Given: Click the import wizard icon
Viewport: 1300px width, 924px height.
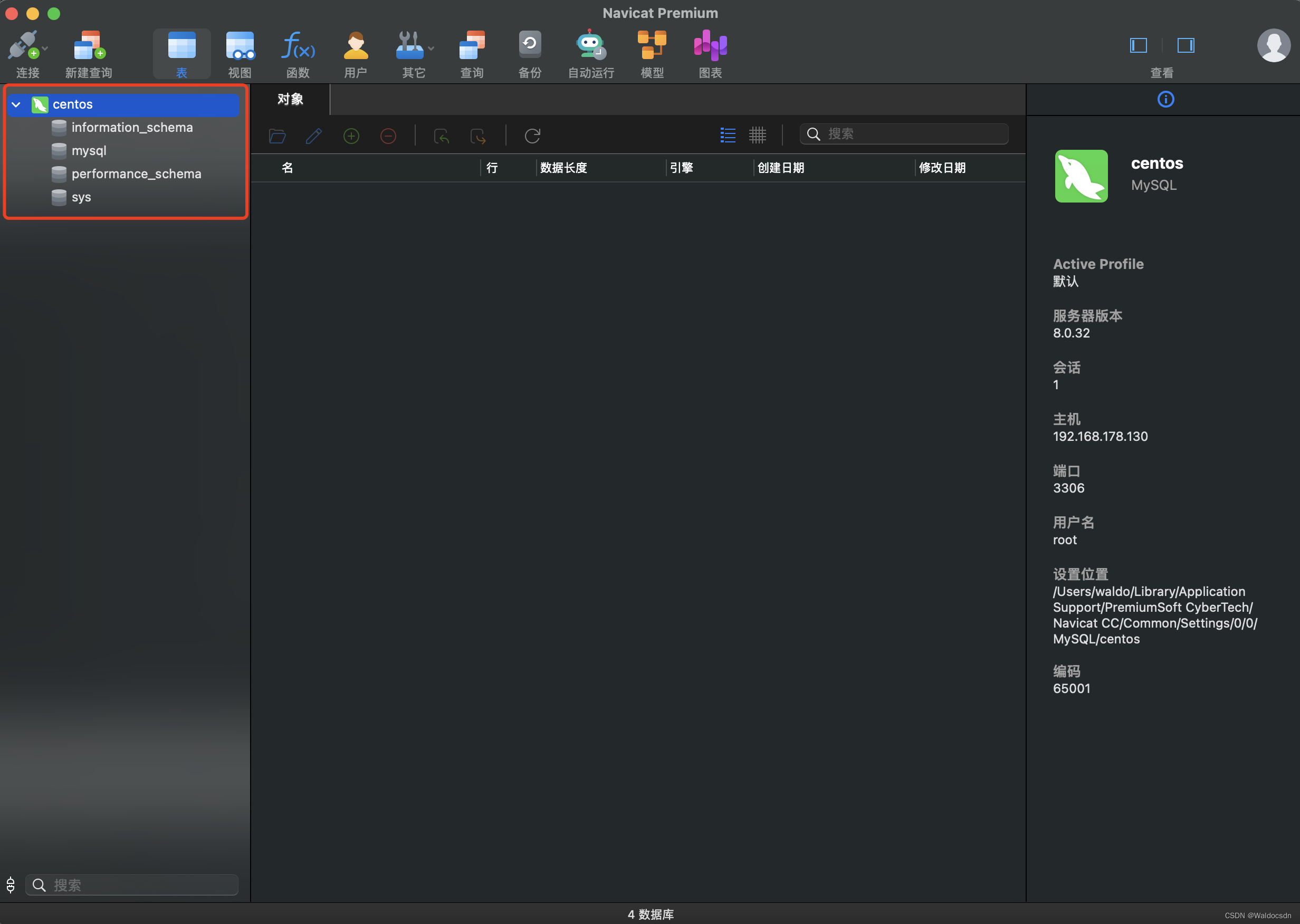Looking at the screenshot, I should click(x=442, y=136).
